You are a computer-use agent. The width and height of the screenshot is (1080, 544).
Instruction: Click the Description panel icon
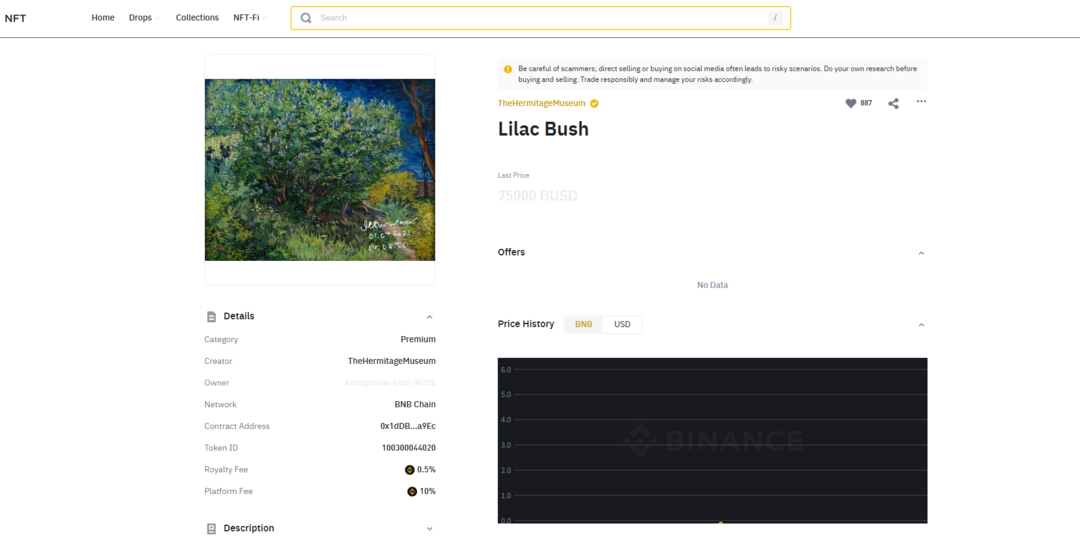click(211, 529)
